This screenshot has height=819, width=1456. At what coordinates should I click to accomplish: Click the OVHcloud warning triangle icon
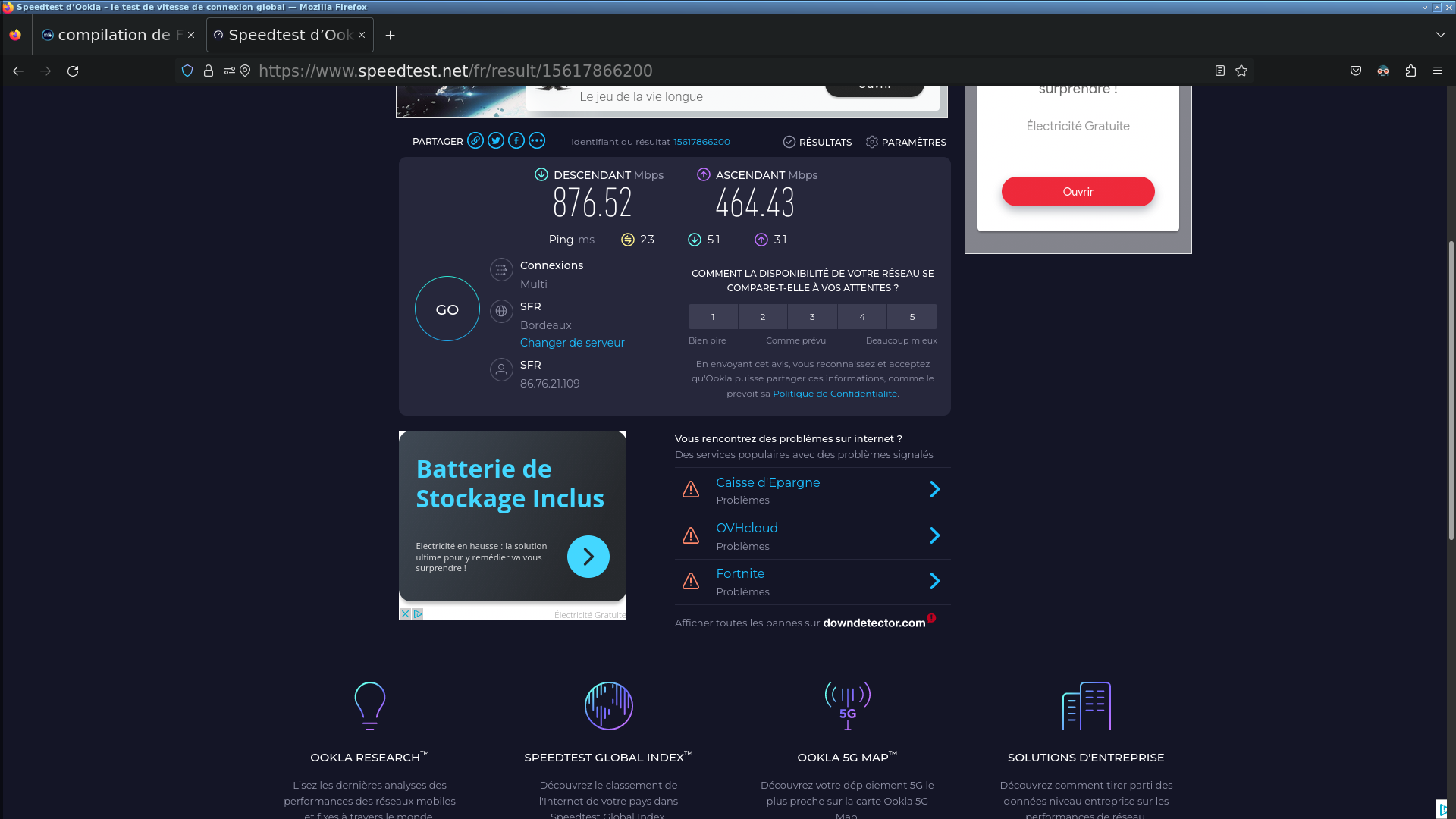click(x=691, y=535)
